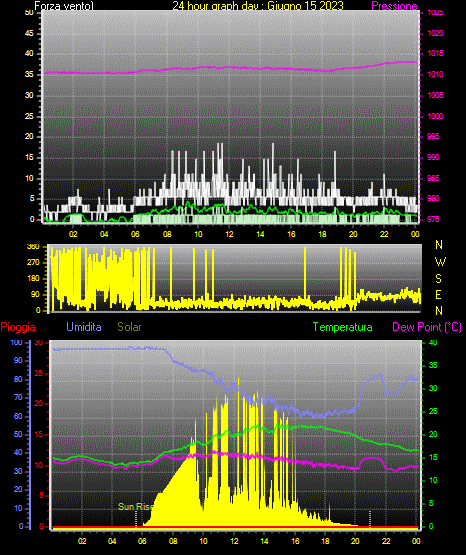Click '16' on the bottom chart time axis
Image resolution: width=466 pixels, height=555 pixels.
295,541
